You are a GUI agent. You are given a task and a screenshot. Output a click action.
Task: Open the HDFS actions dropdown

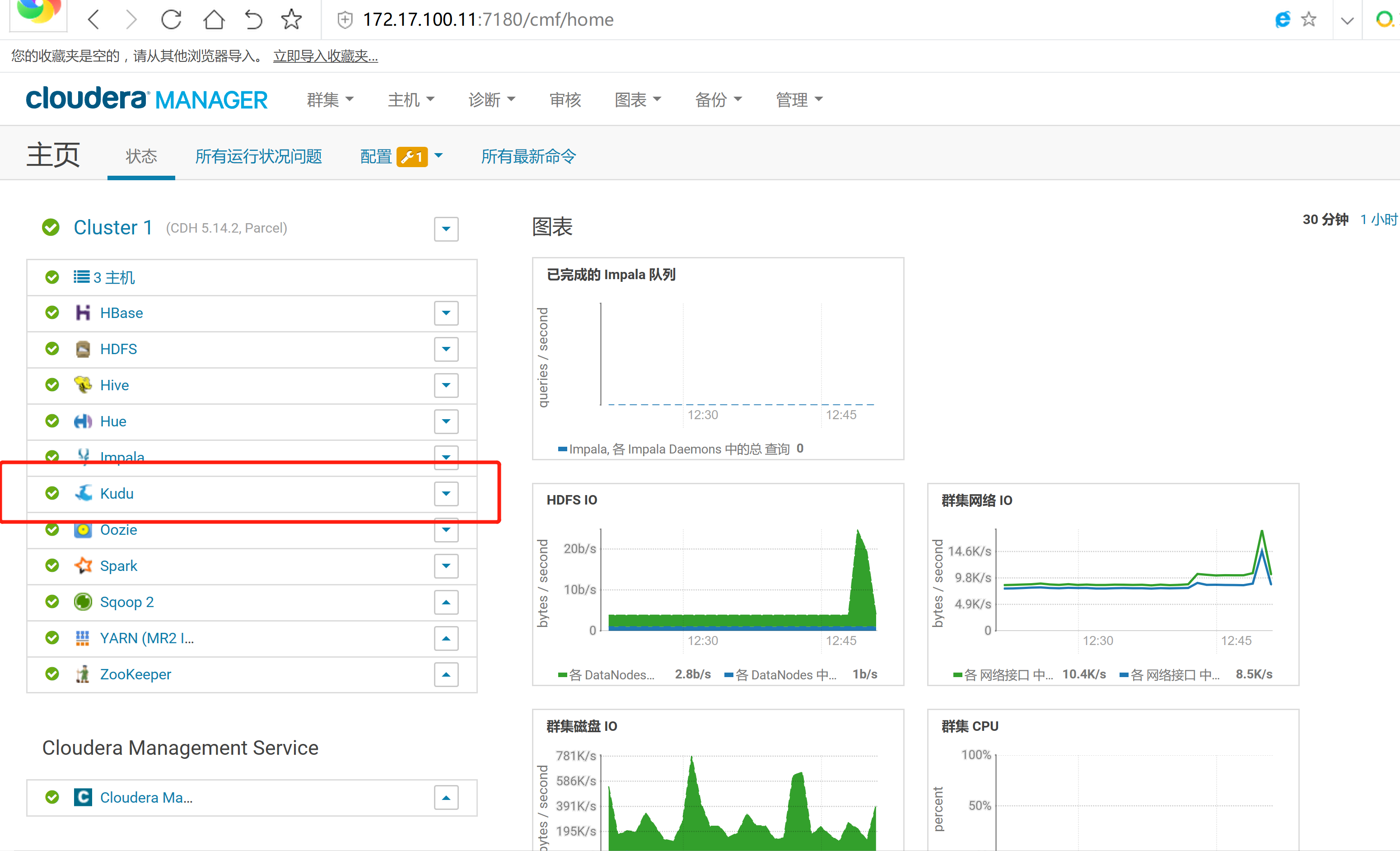[446, 349]
